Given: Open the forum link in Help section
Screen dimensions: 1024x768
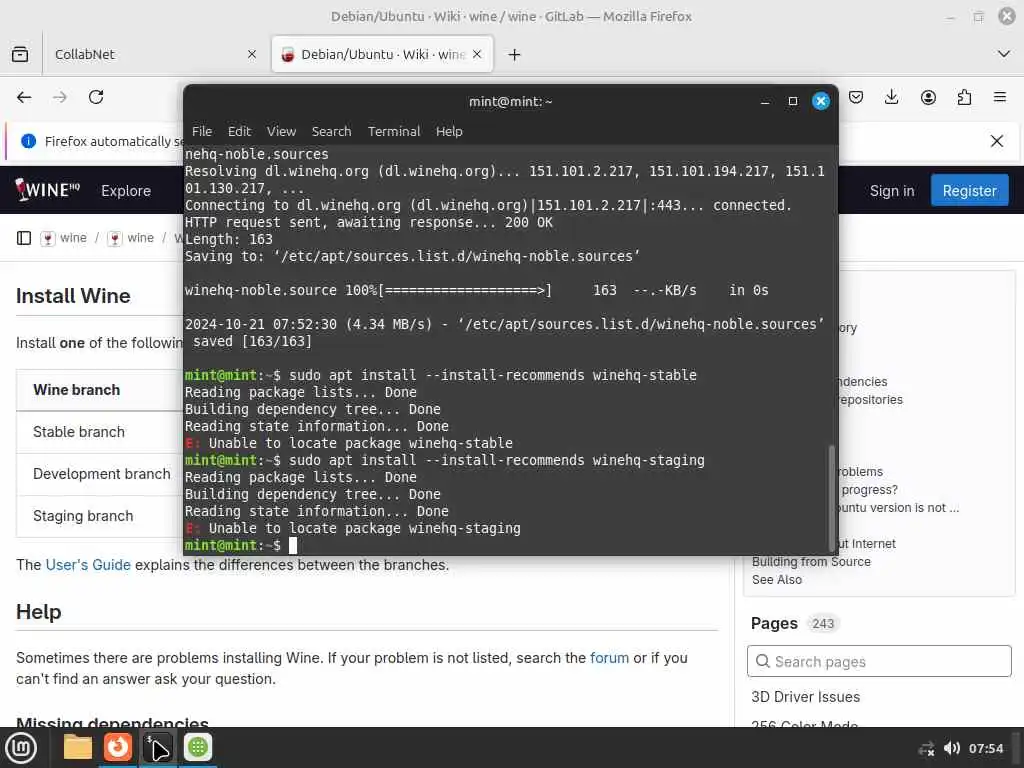Looking at the screenshot, I should tap(609, 658).
